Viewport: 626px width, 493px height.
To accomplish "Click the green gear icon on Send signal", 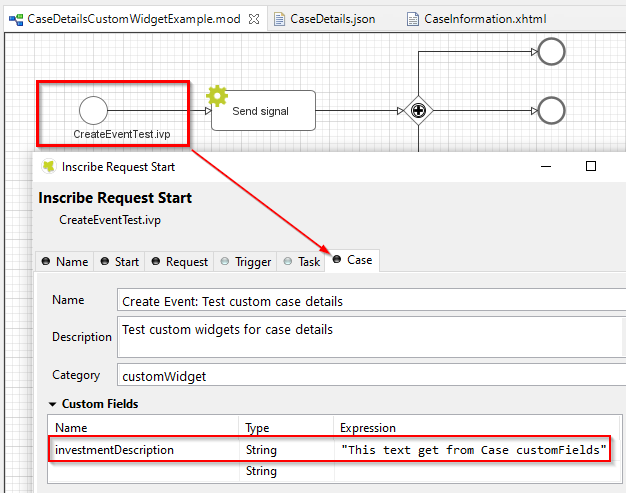I will coord(217,96).
